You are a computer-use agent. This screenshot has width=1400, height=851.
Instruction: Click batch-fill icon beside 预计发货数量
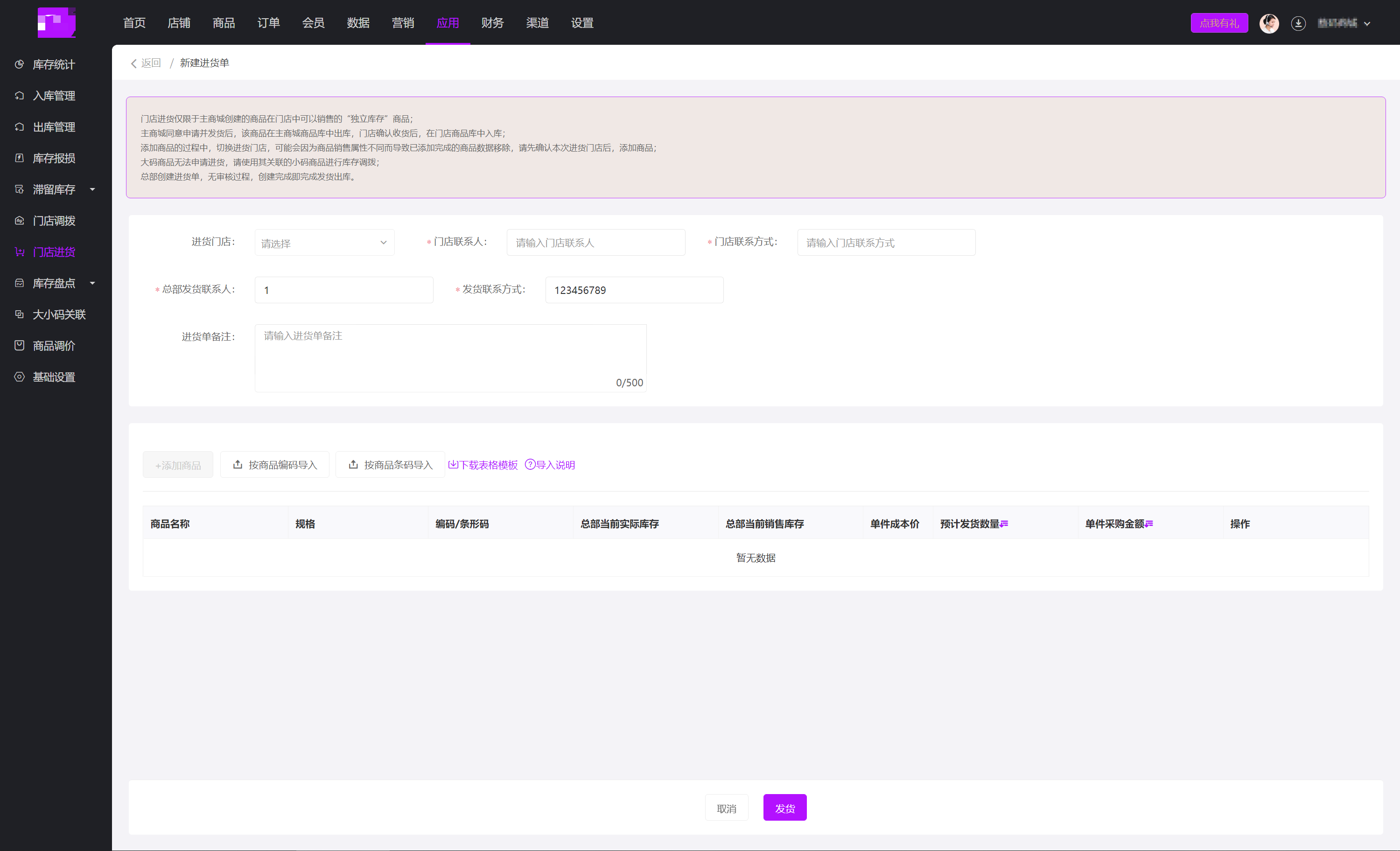click(1005, 524)
